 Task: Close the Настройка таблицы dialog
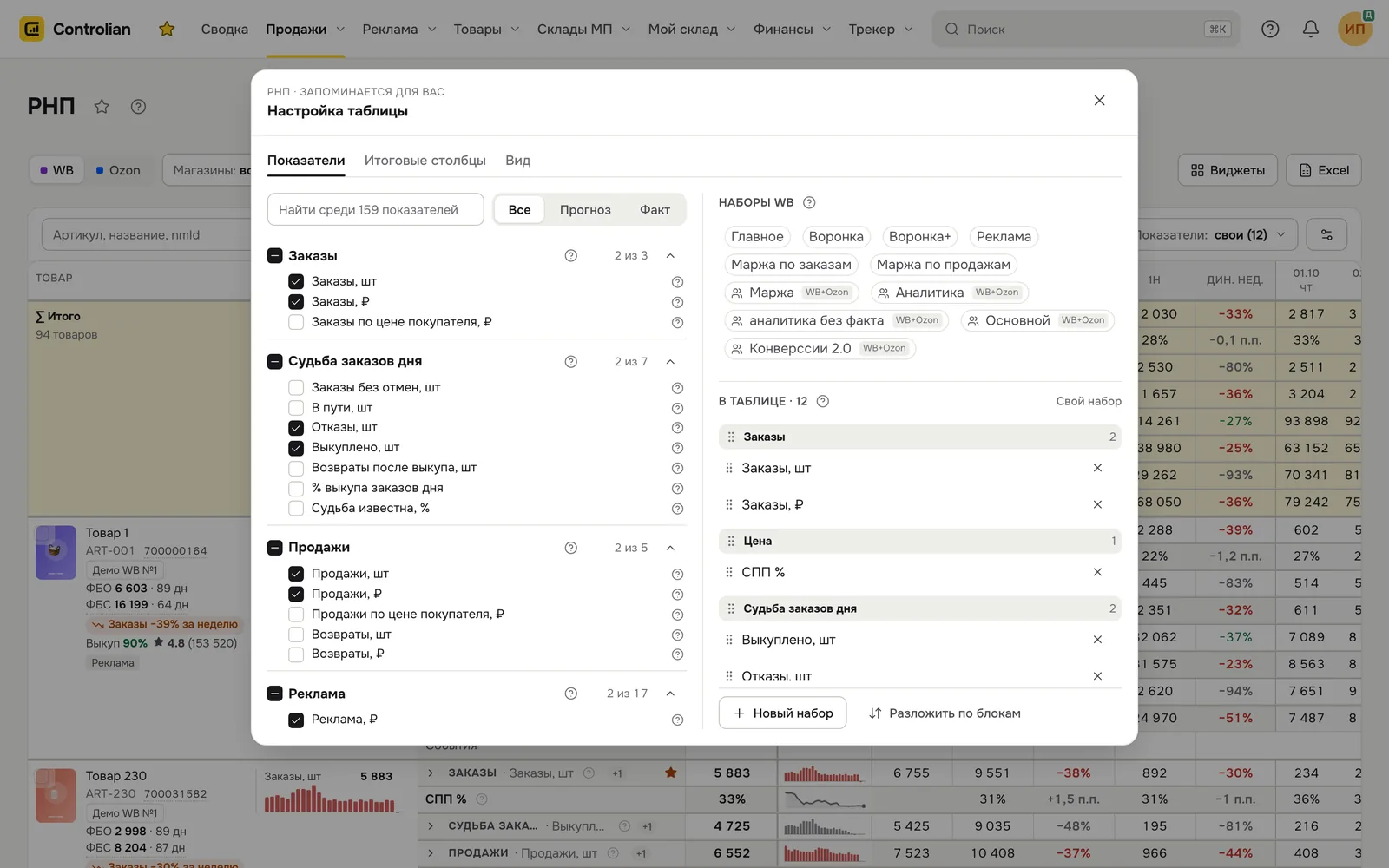click(1099, 101)
